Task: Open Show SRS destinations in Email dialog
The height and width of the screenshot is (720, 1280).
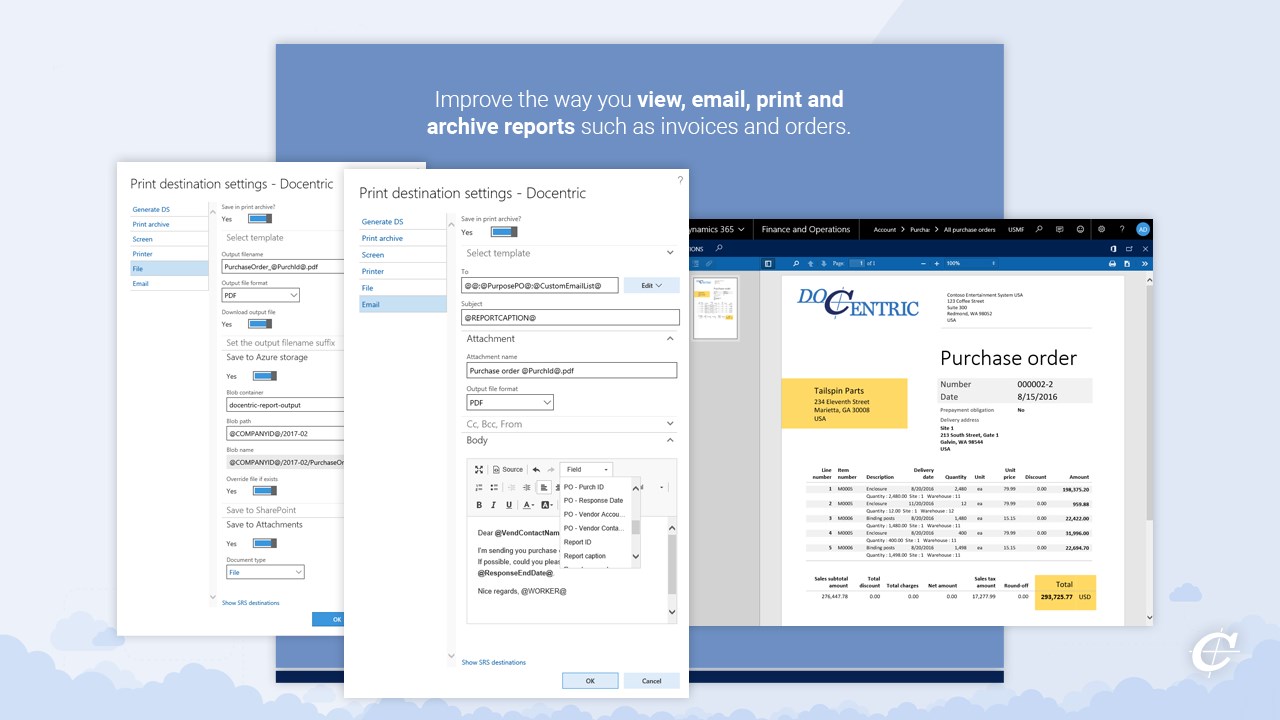Action: (493, 662)
